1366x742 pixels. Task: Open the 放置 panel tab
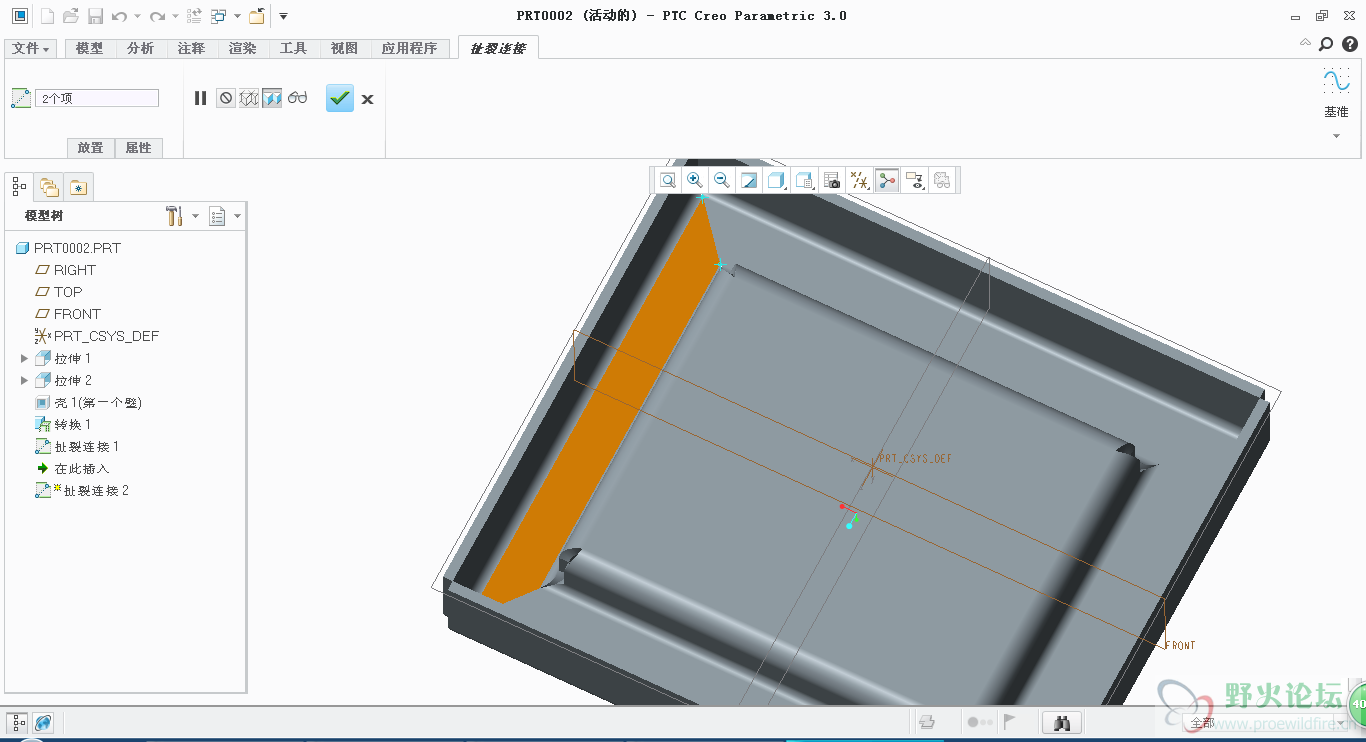[91, 148]
